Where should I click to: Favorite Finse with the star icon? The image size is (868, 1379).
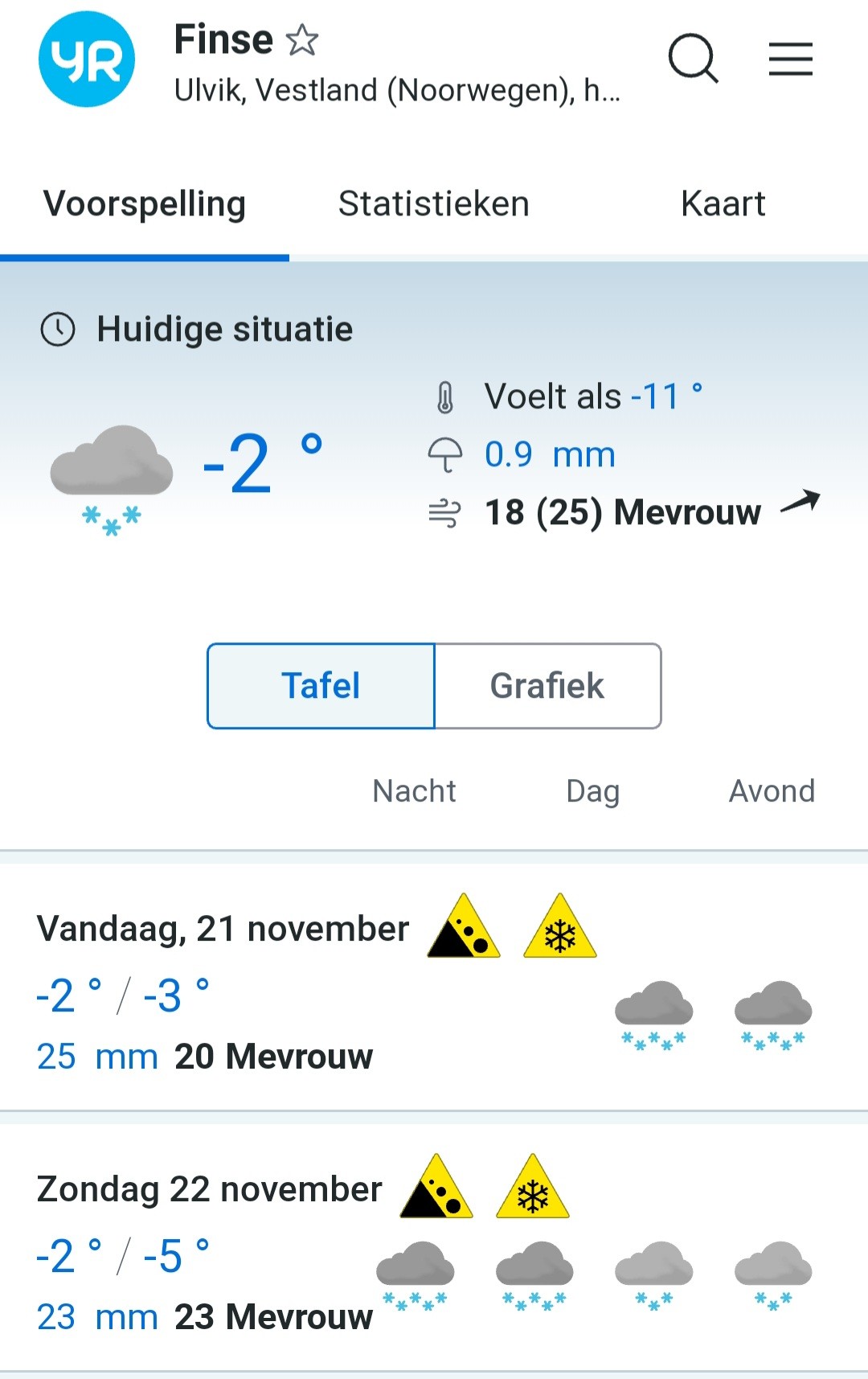pyautogui.click(x=303, y=40)
